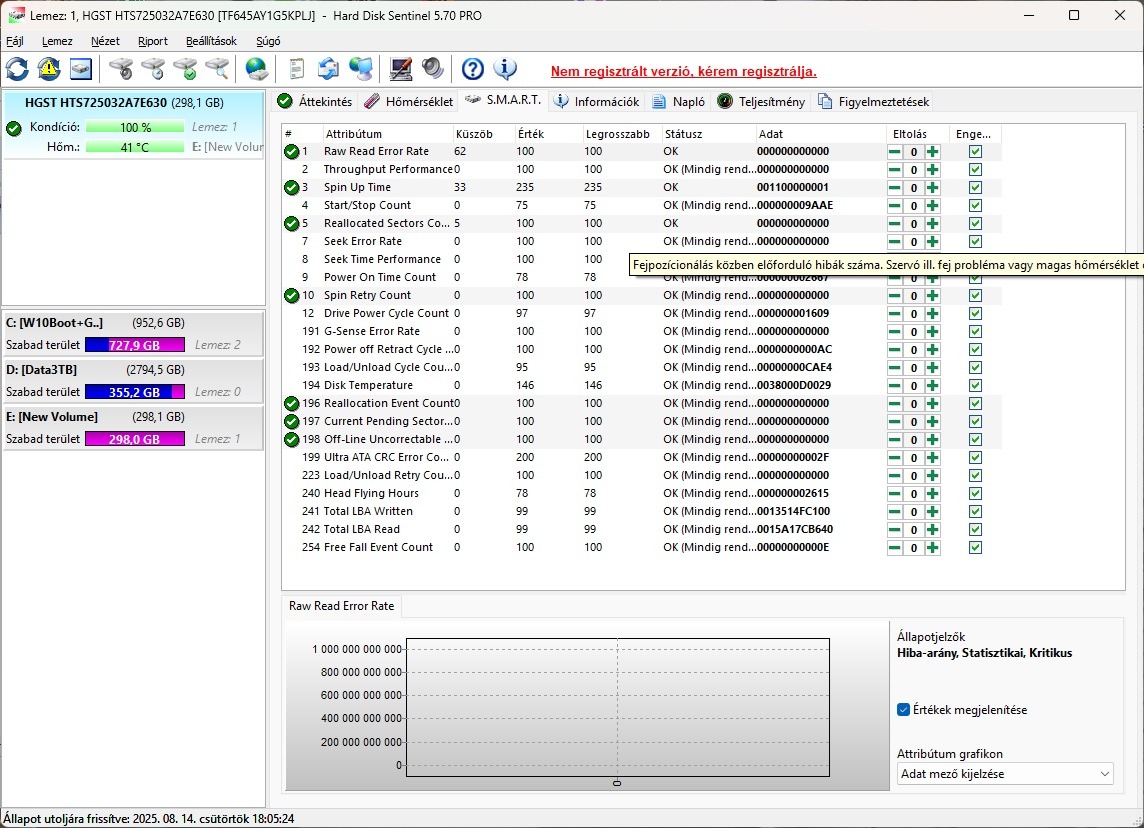Toggle the Free Fall Event Count checkbox
The width and height of the screenshot is (1144, 828).
pyautogui.click(x=975, y=548)
